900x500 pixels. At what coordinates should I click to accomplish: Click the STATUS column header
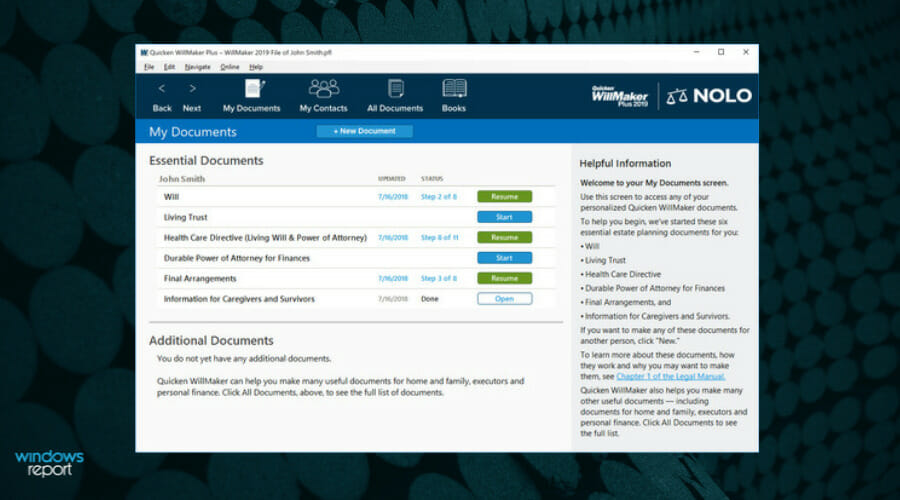point(432,179)
